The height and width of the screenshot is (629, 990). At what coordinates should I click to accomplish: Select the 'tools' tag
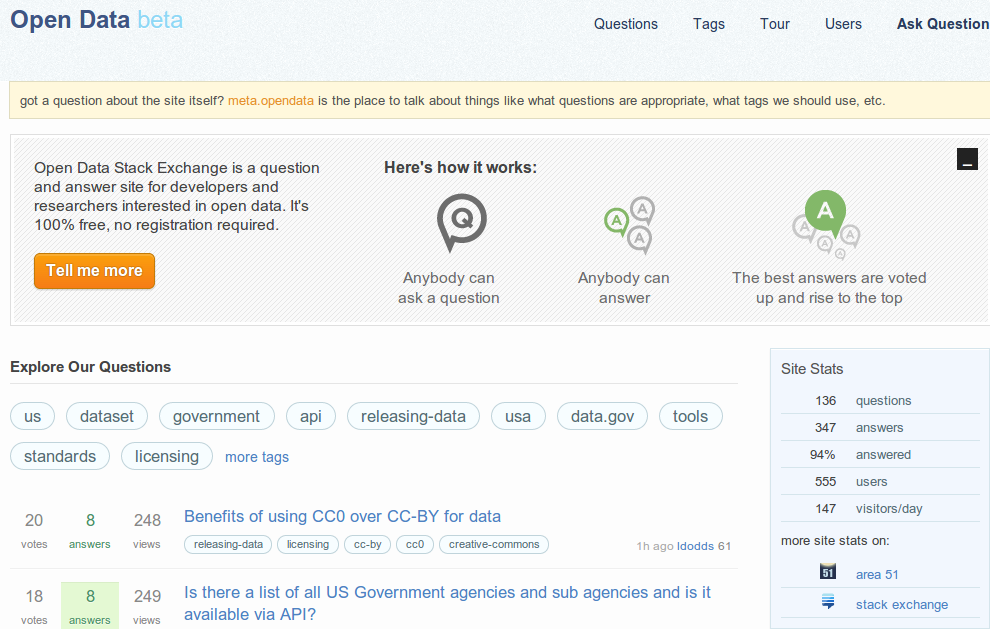point(690,416)
